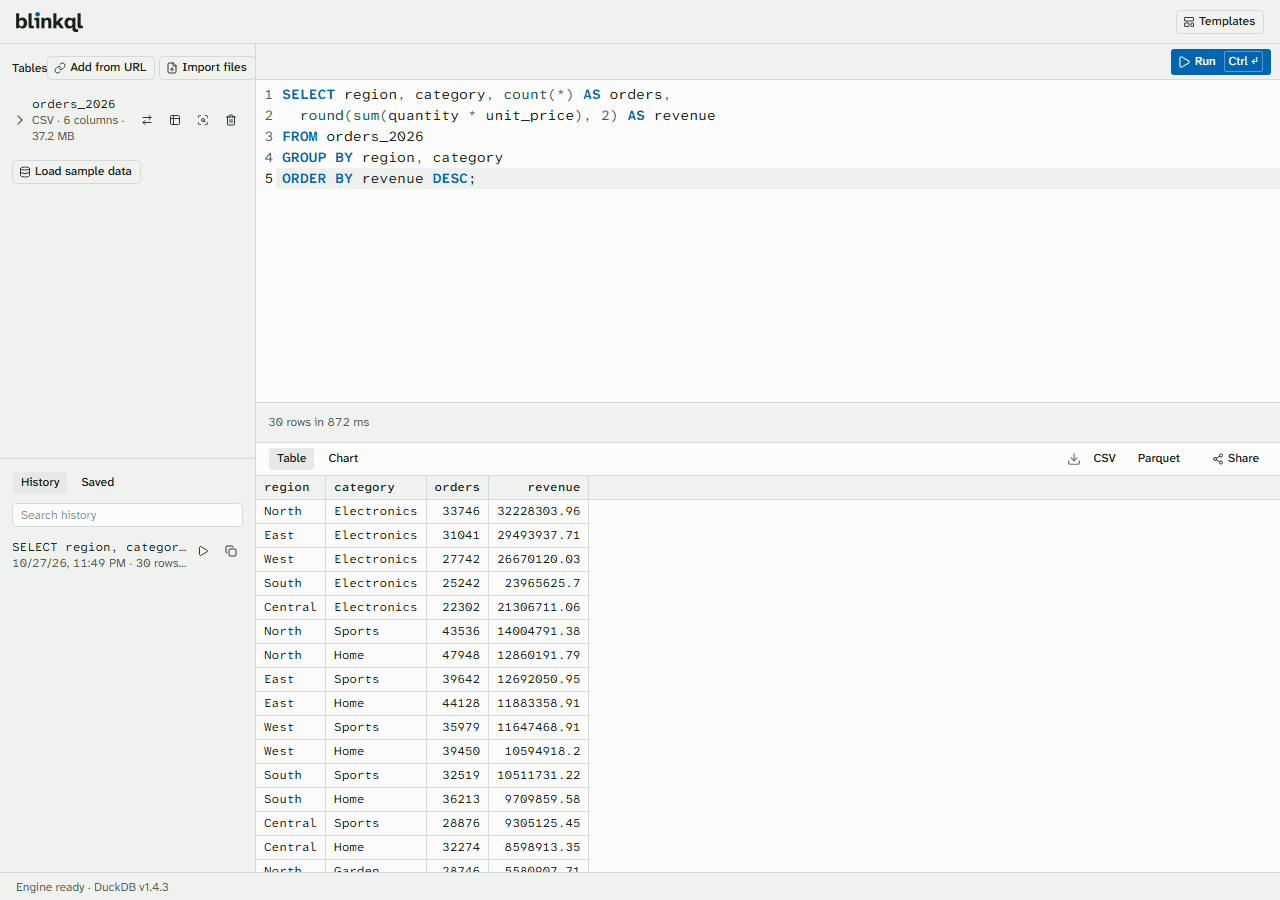Viewport: 1280px width, 900px height.
Task: Click the swap arrows icon for orders_2026
Action: 147,120
